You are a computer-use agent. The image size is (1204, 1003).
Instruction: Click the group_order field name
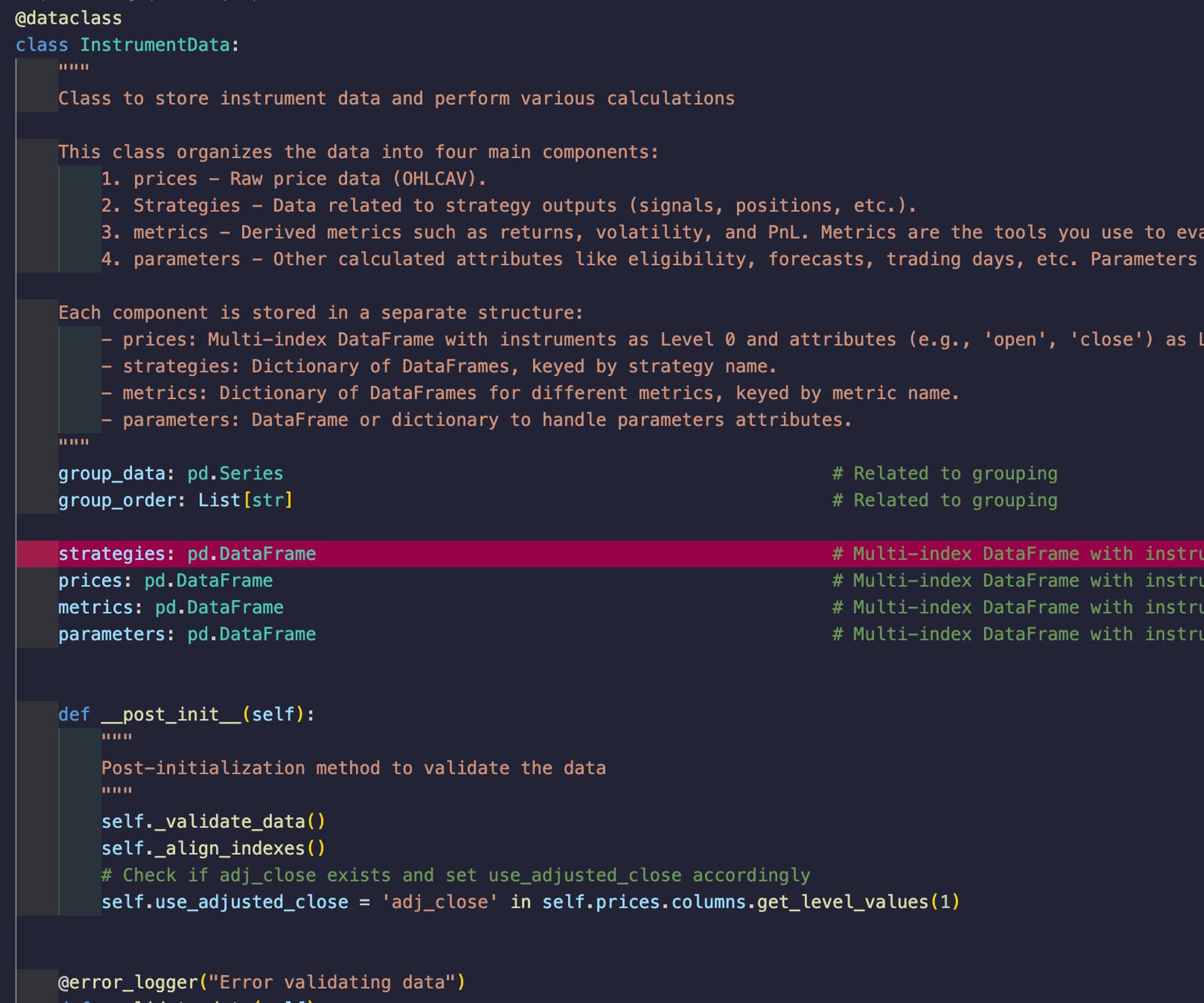117,500
